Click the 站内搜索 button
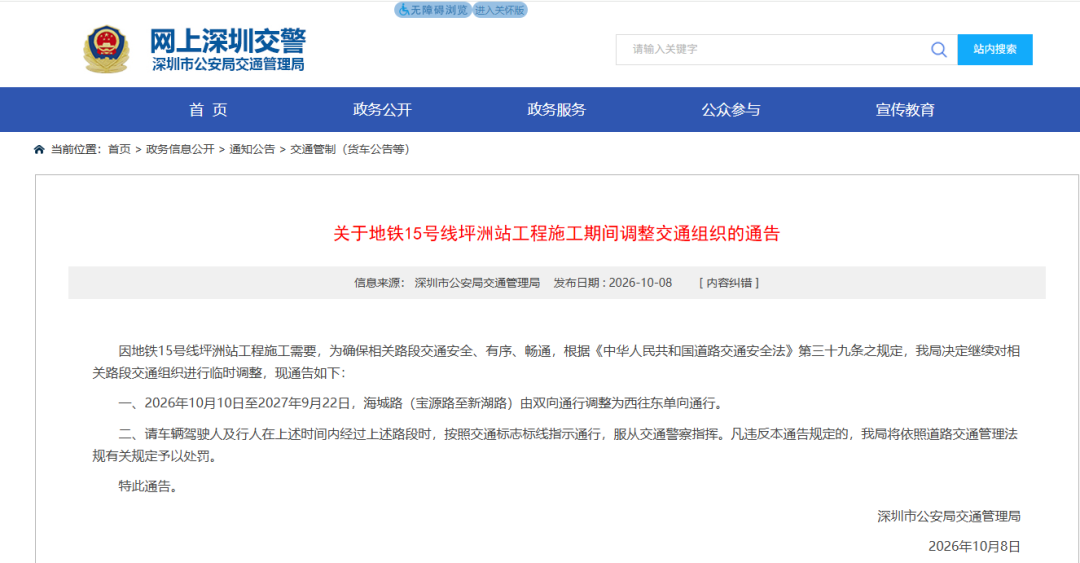Screen dimensions: 1080x563 (x=995, y=50)
